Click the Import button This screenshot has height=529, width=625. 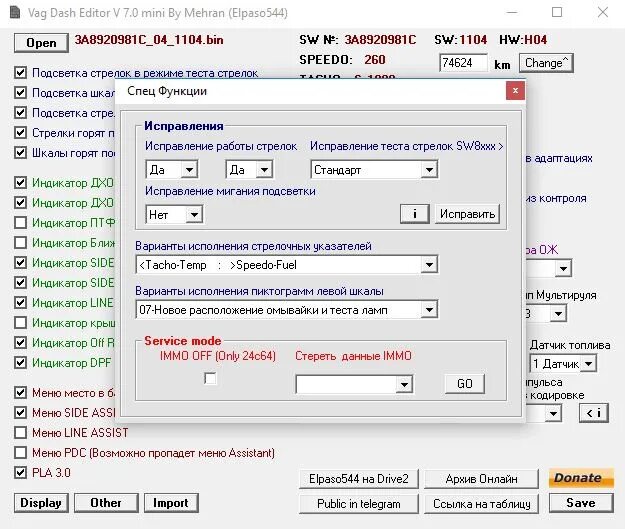(171, 503)
